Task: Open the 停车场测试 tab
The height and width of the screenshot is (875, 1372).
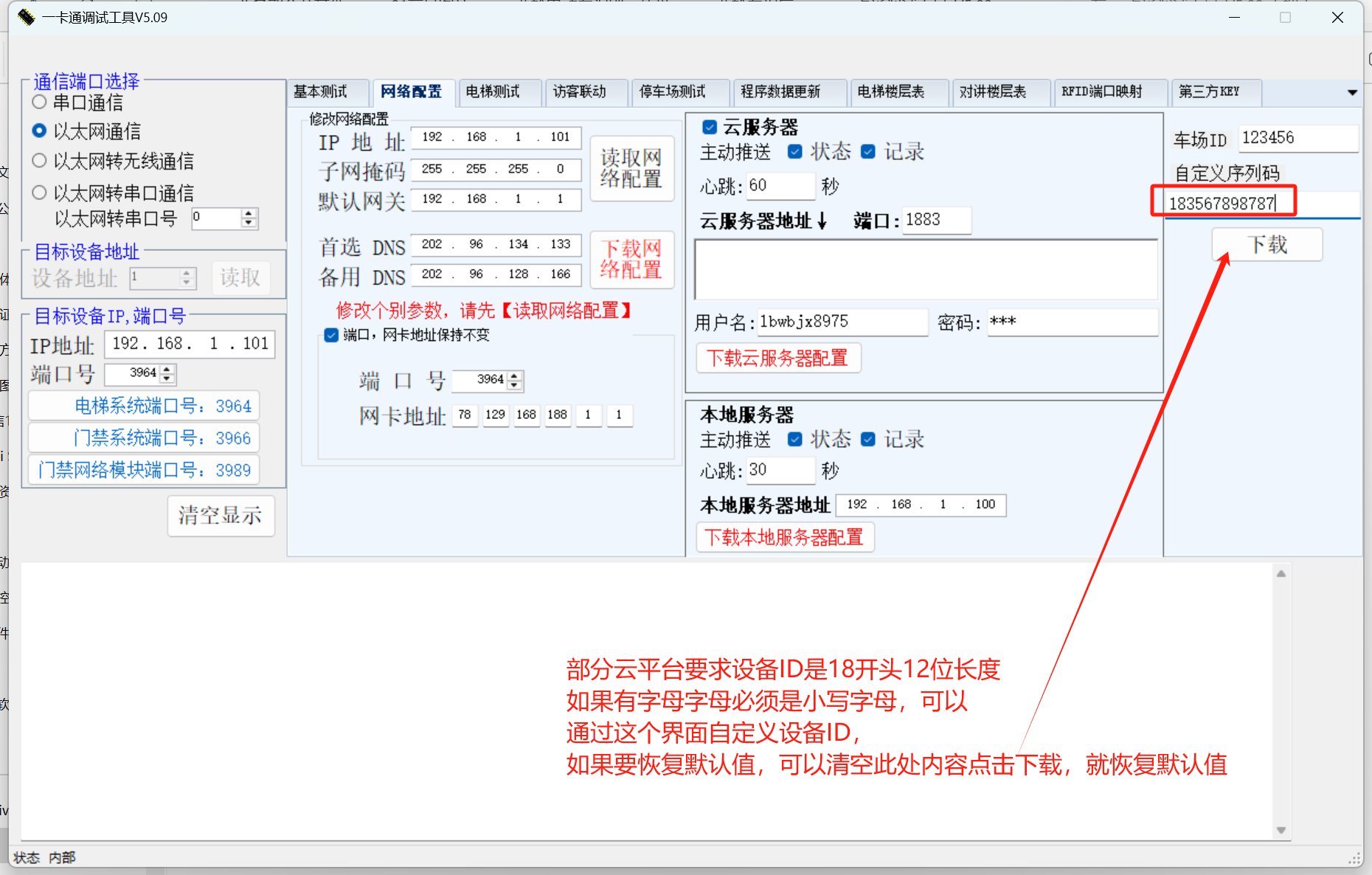Action: pyautogui.click(x=671, y=91)
